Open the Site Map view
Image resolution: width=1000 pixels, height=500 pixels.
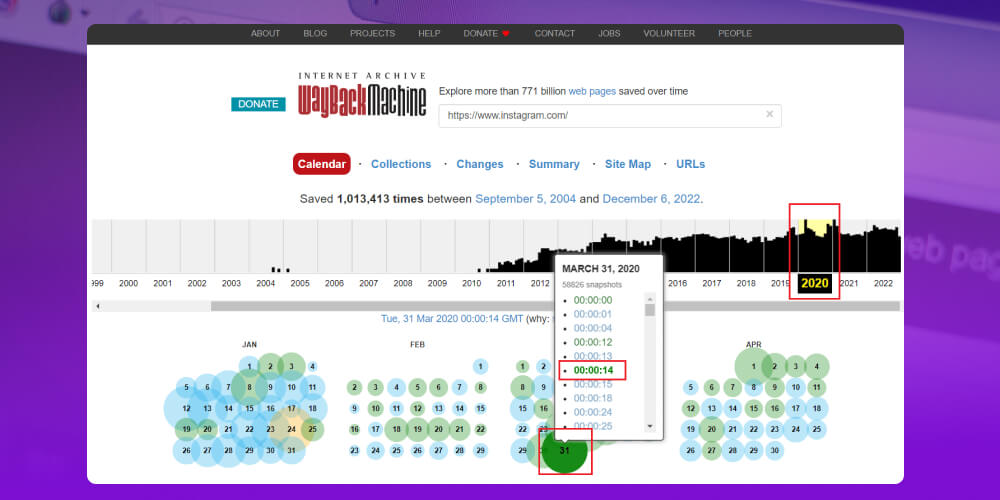(x=628, y=164)
